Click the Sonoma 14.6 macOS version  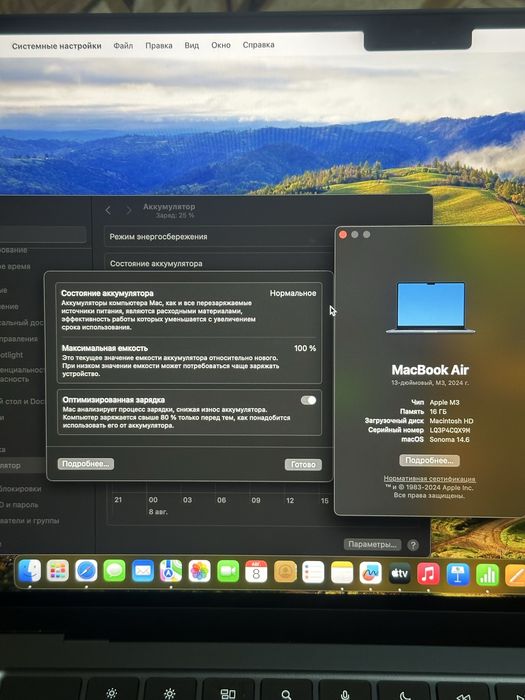[450, 440]
